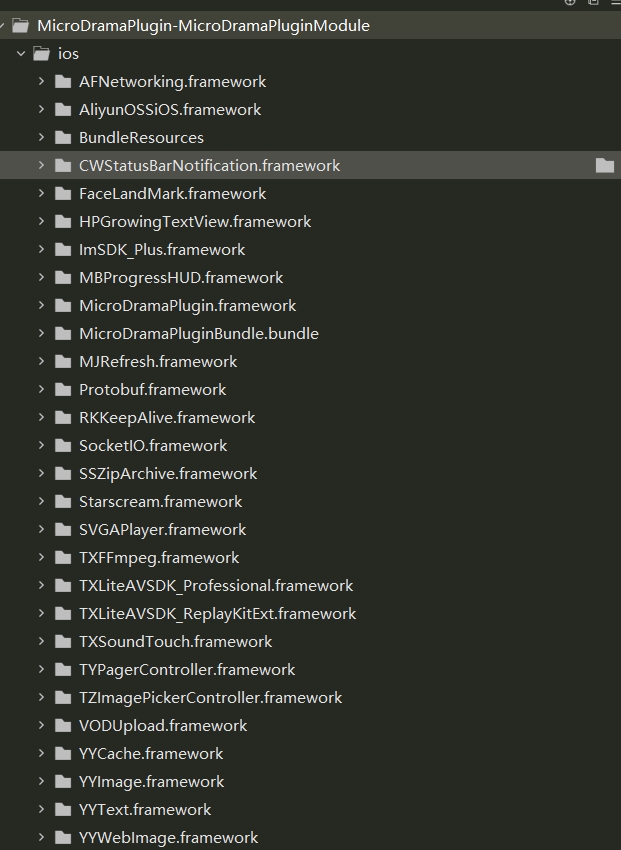Expand YYImage.framework using its chevron

click(x=42, y=782)
